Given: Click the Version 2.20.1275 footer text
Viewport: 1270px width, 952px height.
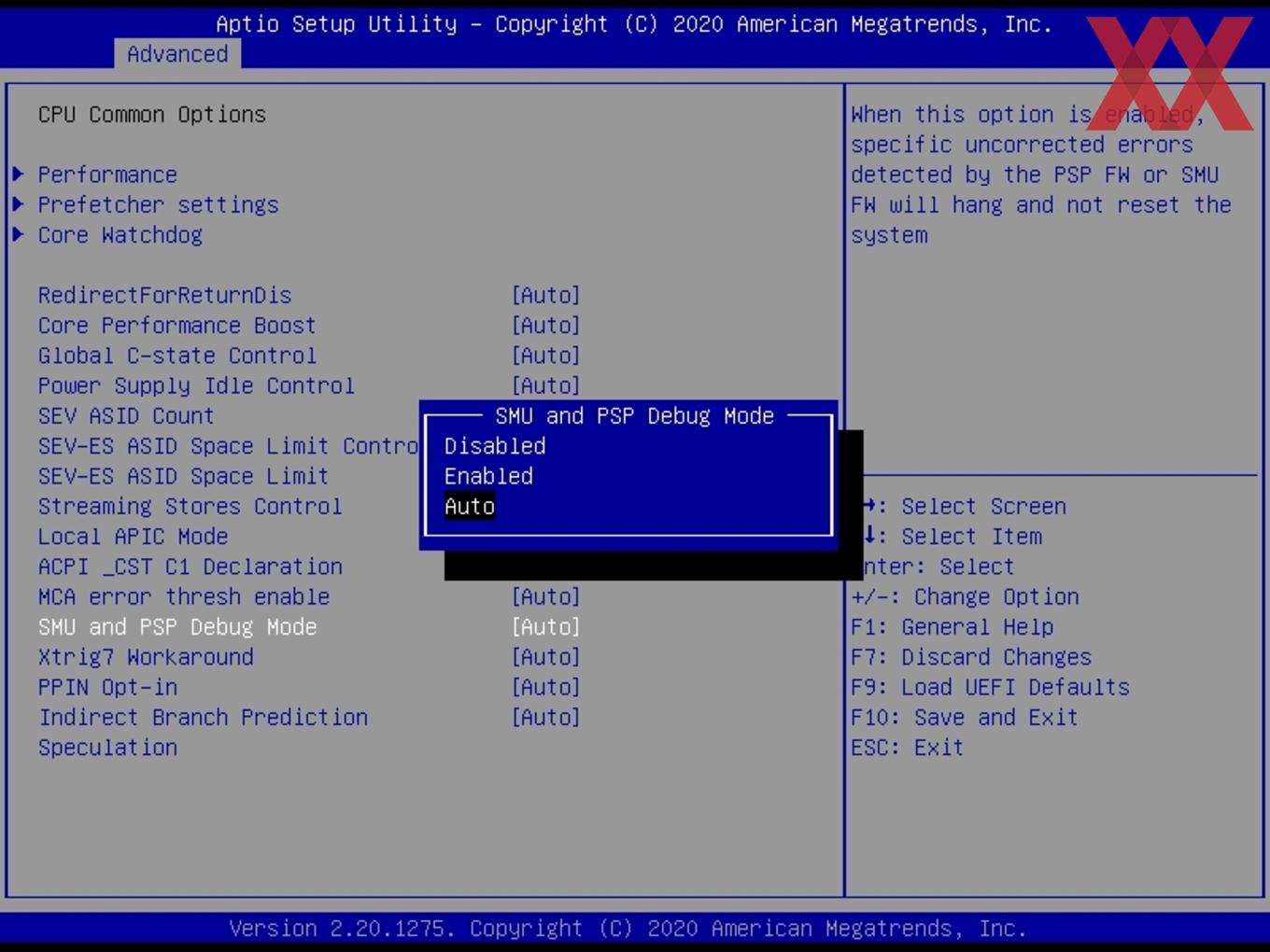Looking at the screenshot, I should (628, 929).
